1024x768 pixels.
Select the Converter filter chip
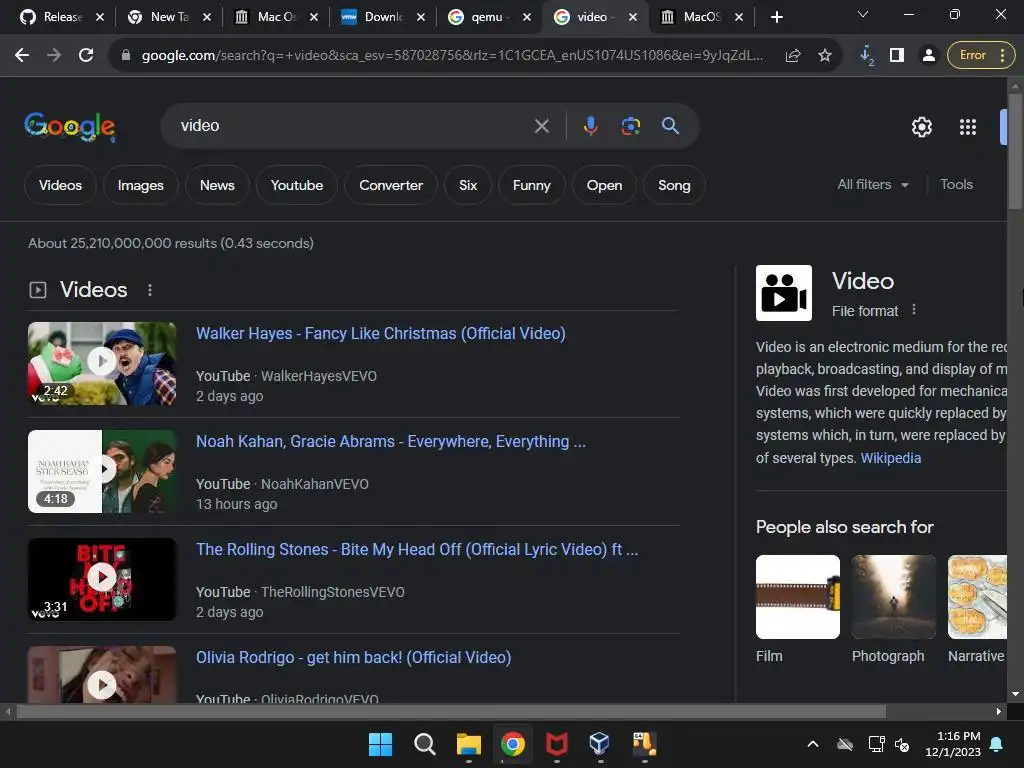tap(391, 185)
